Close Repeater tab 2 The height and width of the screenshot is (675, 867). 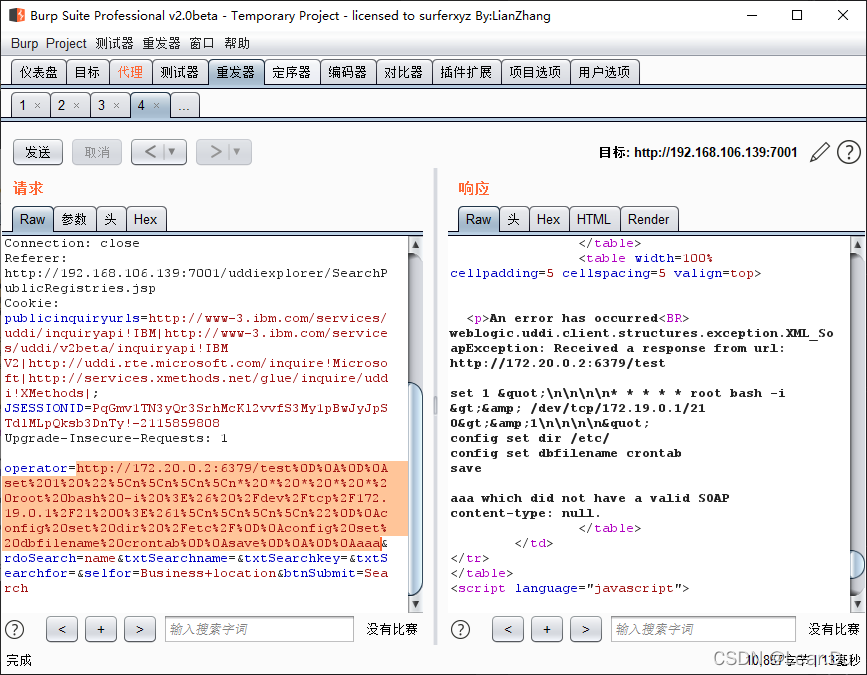tap(77, 105)
